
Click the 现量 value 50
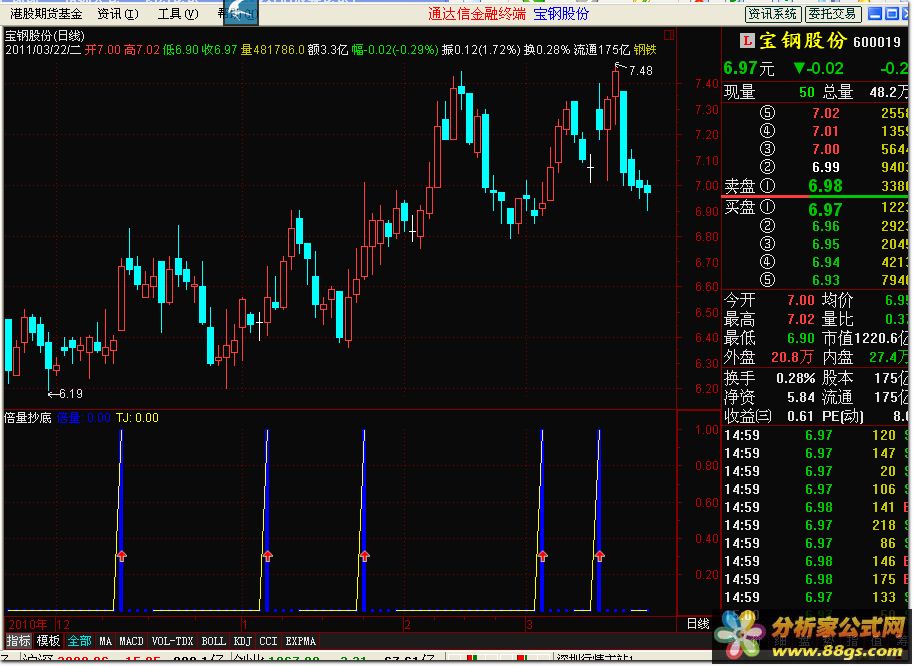807,92
